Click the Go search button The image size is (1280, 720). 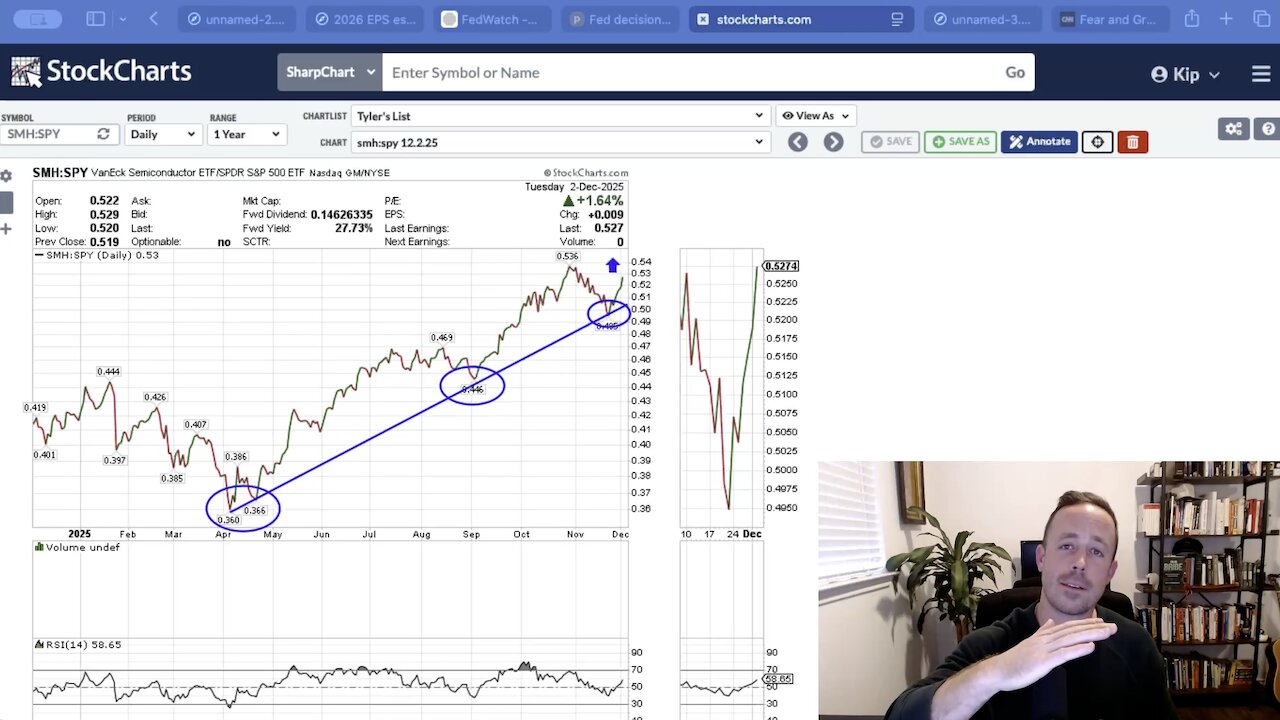[x=1015, y=72]
